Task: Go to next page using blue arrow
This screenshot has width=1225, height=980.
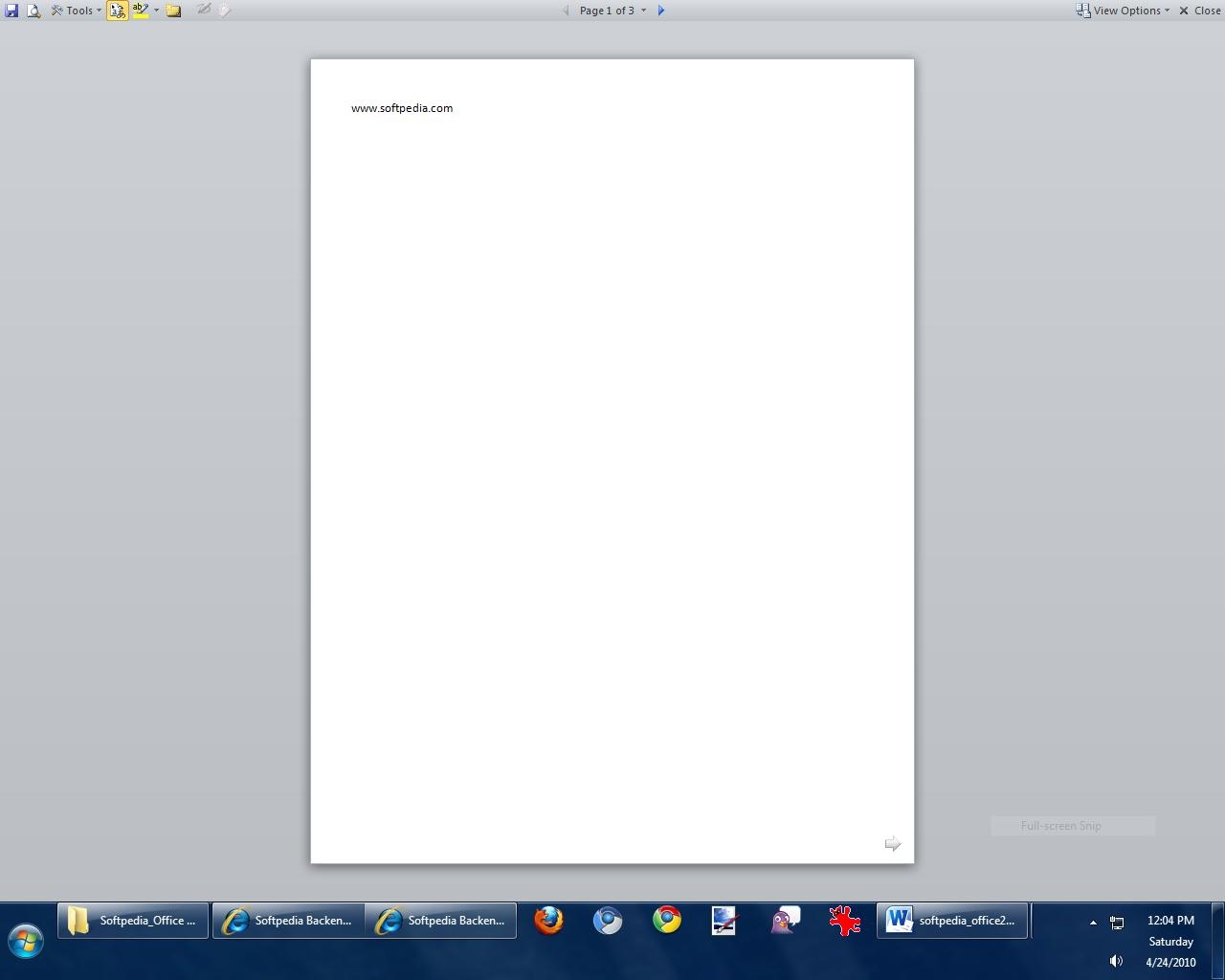Action: (660, 11)
